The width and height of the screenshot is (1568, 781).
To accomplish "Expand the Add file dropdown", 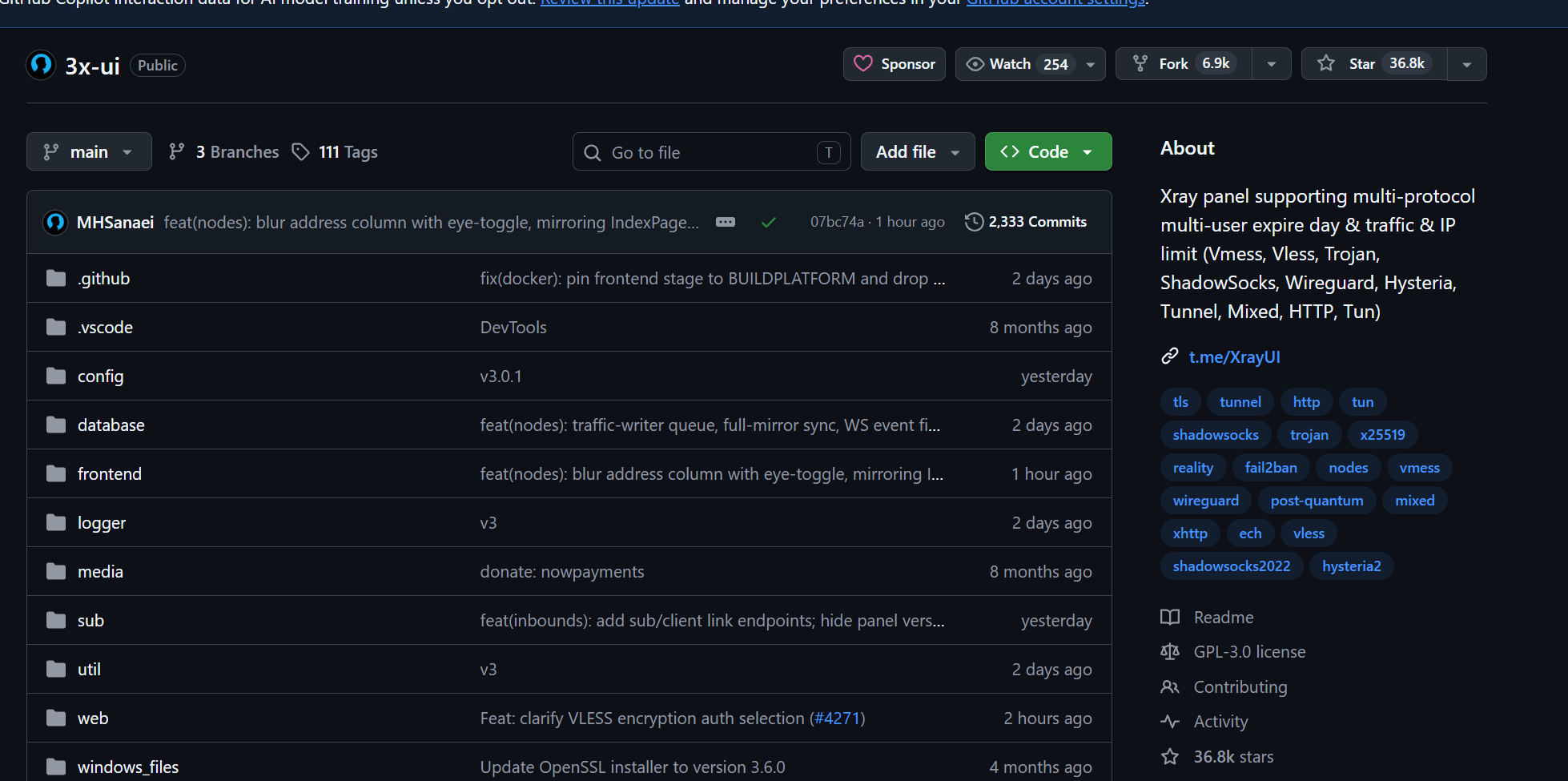I will click(x=918, y=151).
